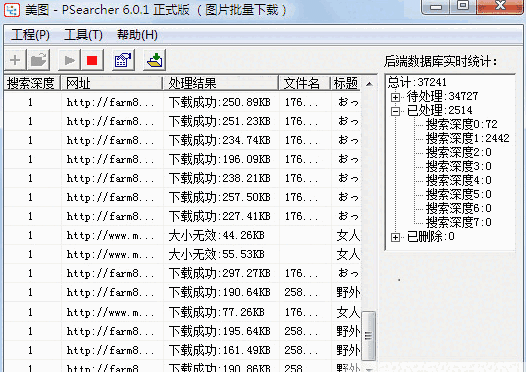Sort by 搜索深度 column header

click(32, 83)
